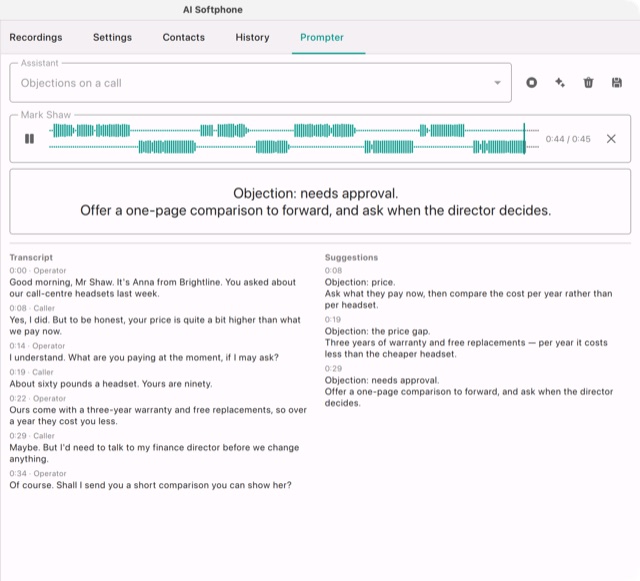Image resolution: width=640 pixels, height=581 pixels.
Task: Click the 'AI Softphone' window title
Action: click(x=213, y=10)
